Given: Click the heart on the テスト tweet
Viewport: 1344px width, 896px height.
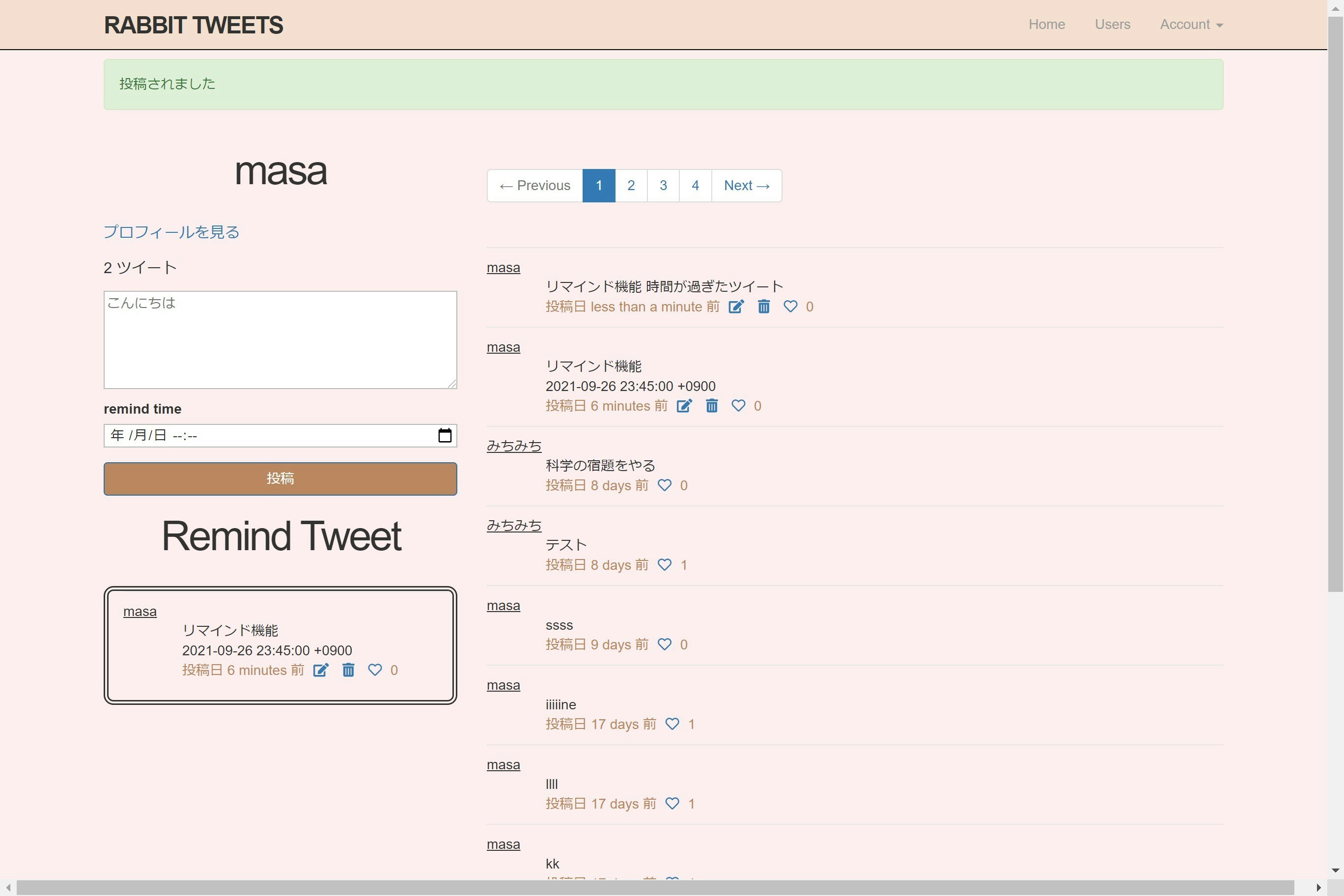Looking at the screenshot, I should (x=664, y=564).
